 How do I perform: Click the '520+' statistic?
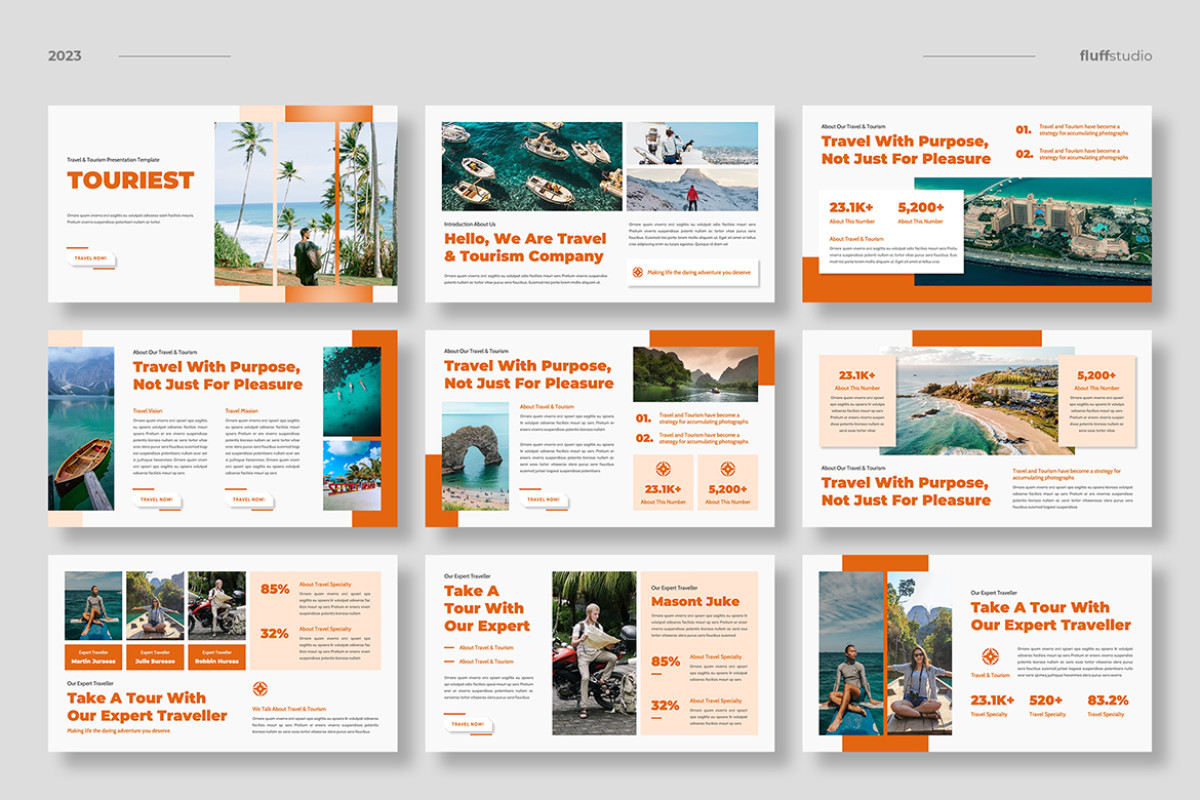click(1046, 700)
